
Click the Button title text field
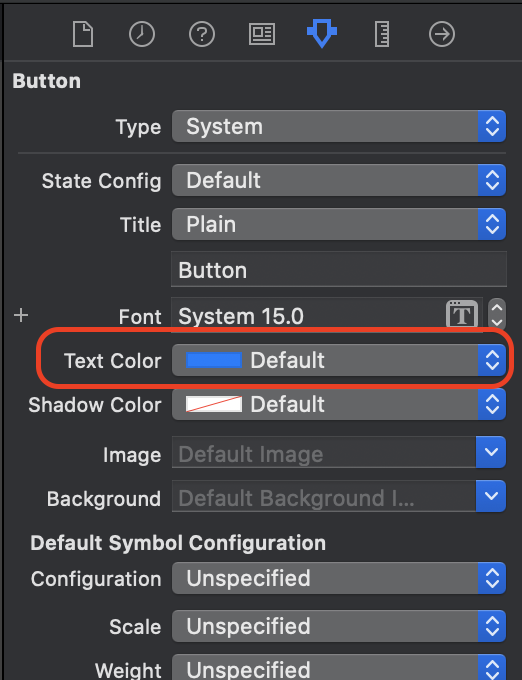click(x=339, y=269)
